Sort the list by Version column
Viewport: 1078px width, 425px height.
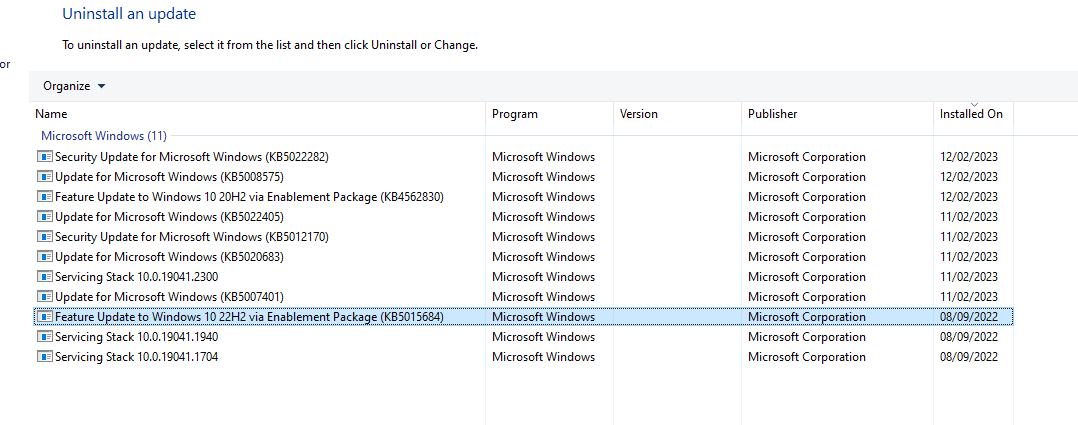pos(678,114)
